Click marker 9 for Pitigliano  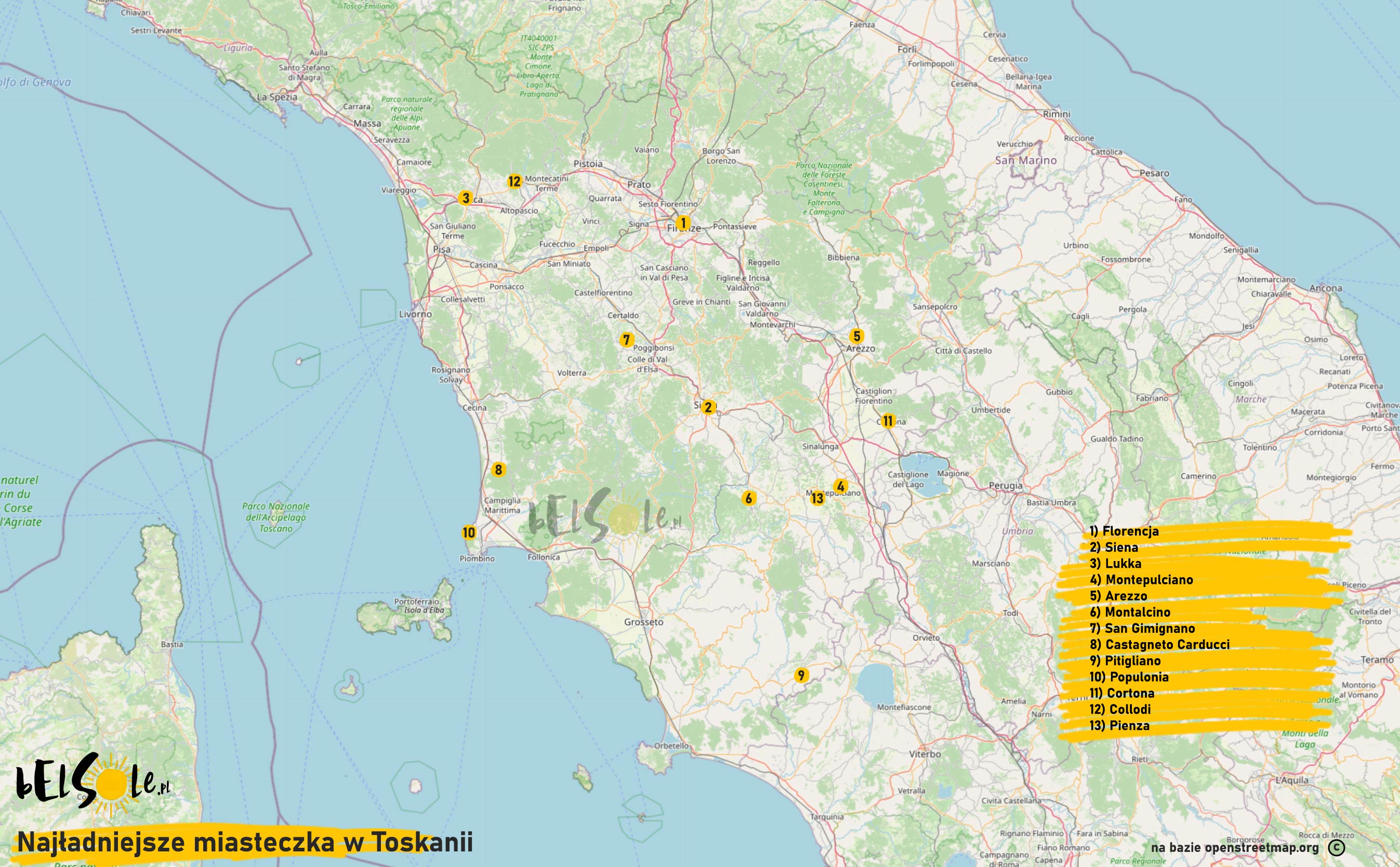coord(801,675)
